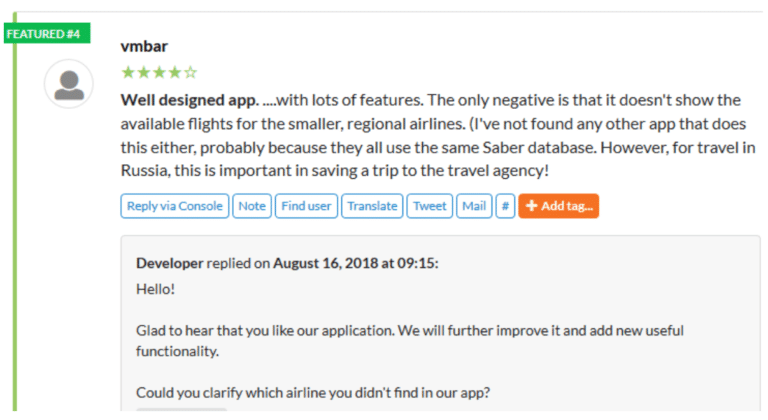The width and height of the screenshot is (768, 420).
Task: Select the fourth green rating star
Action: pyautogui.click(x=175, y=73)
